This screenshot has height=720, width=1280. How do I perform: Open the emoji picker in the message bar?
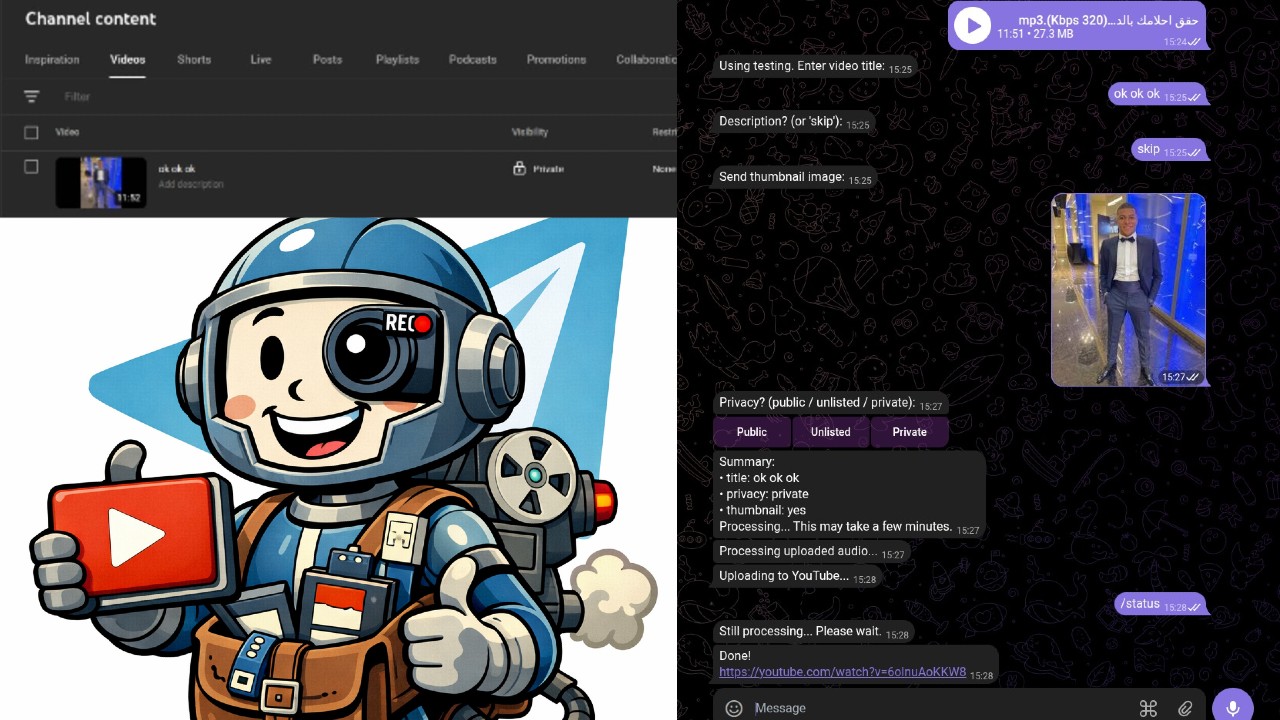coord(733,707)
